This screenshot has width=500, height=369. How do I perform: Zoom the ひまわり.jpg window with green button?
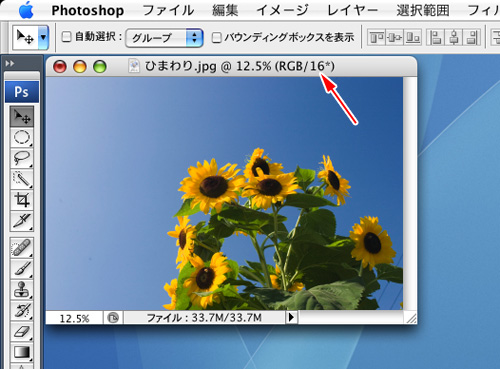coord(100,66)
